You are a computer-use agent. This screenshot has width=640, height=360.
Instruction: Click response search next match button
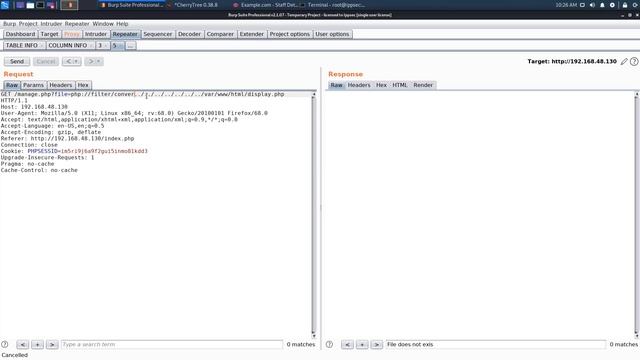[x=377, y=344]
